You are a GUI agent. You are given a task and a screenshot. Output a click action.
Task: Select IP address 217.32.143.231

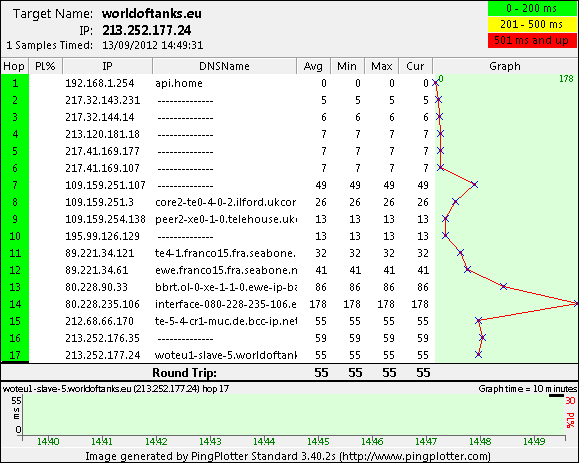(103, 100)
